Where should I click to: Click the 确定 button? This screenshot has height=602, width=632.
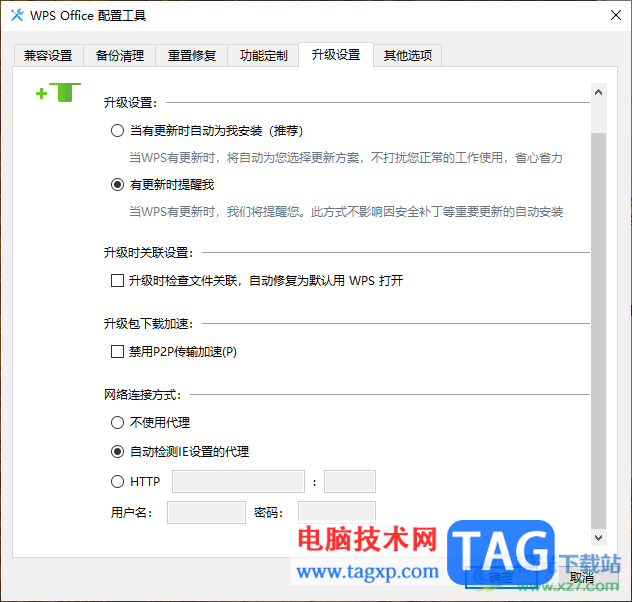click(501, 577)
